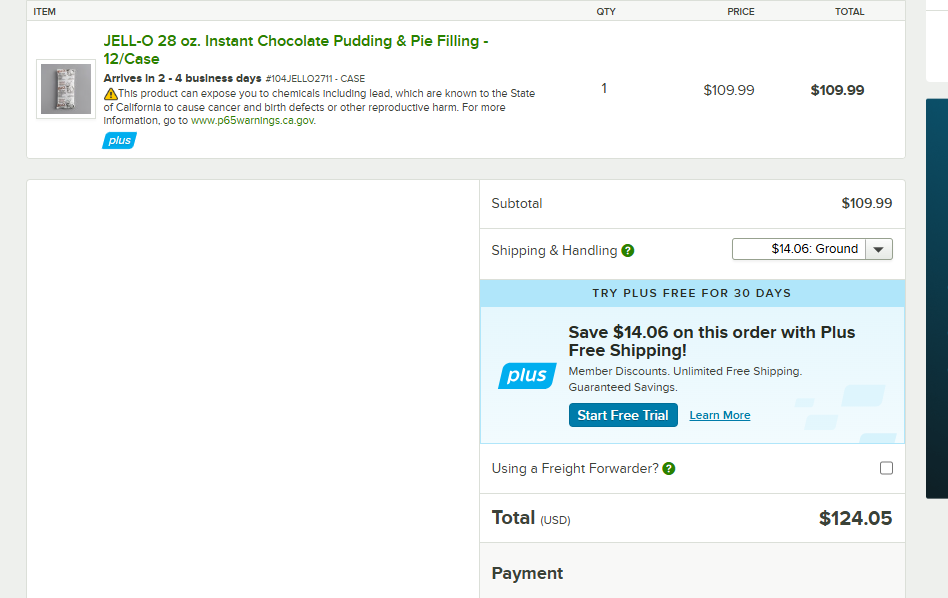Viewport: 948px width, 598px height.
Task: Open the JELL-O Instant Chocolate Pudding product link
Action: click(296, 50)
